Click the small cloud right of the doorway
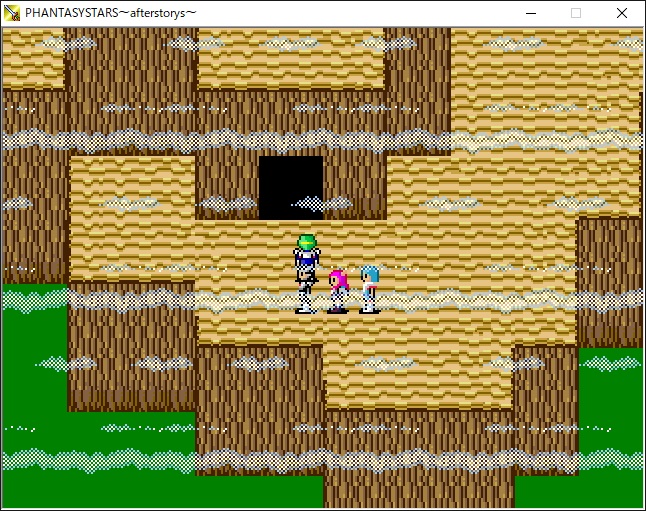This screenshot has width=646, height=511. point(323,203)
